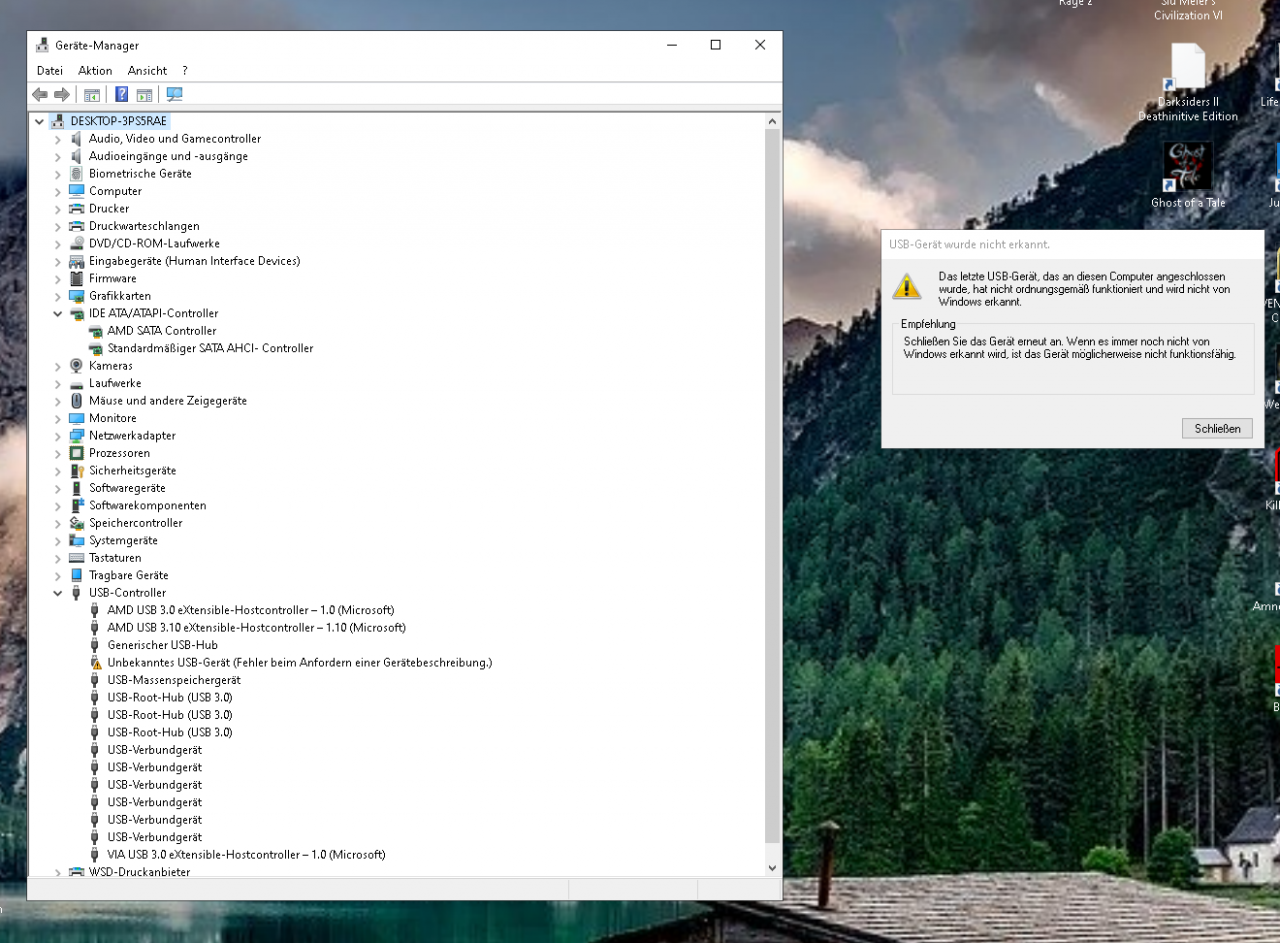Toggle the console tree toolbar icon

(92, 94)
